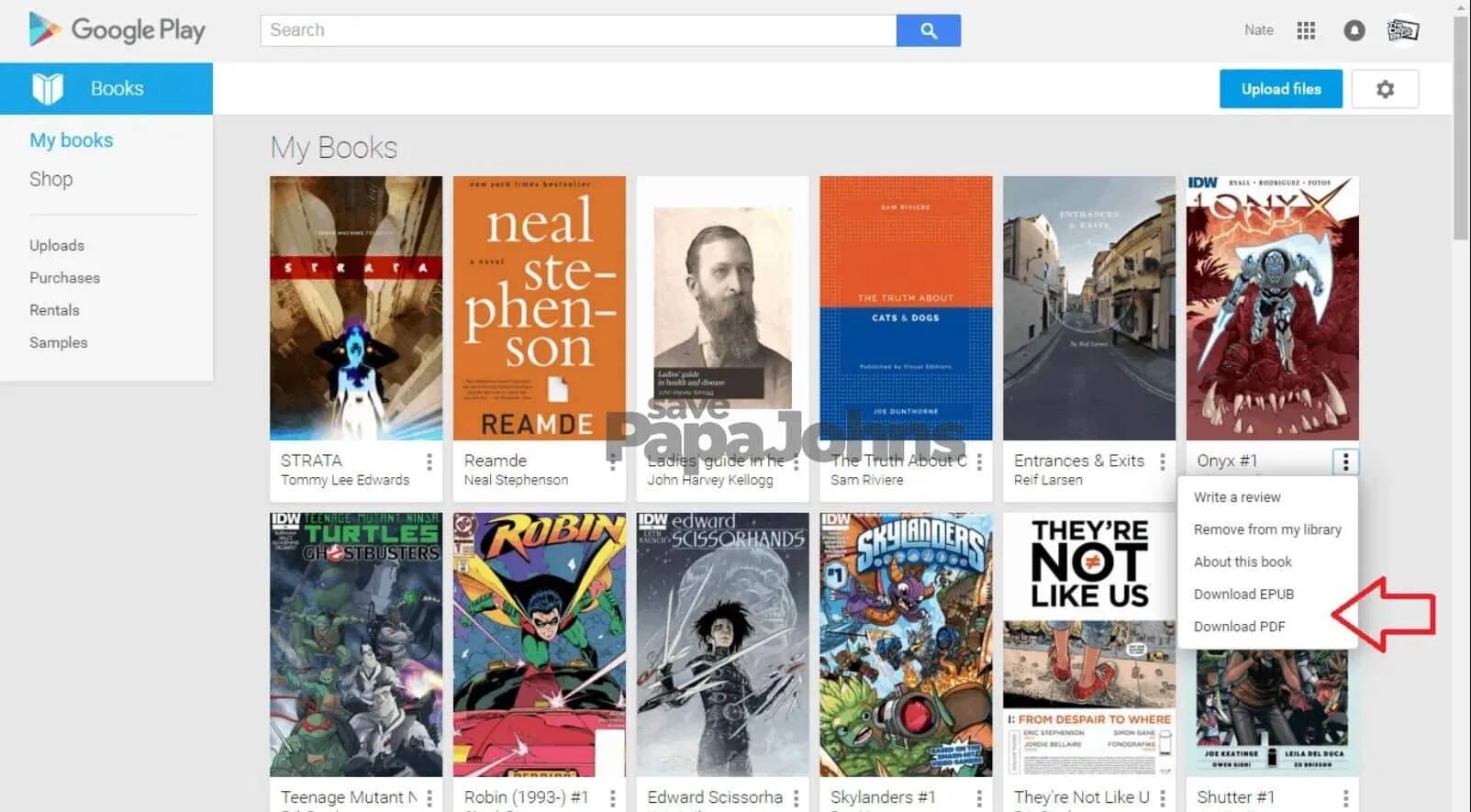Open options menu for The Truth About book

click(979, 462)
